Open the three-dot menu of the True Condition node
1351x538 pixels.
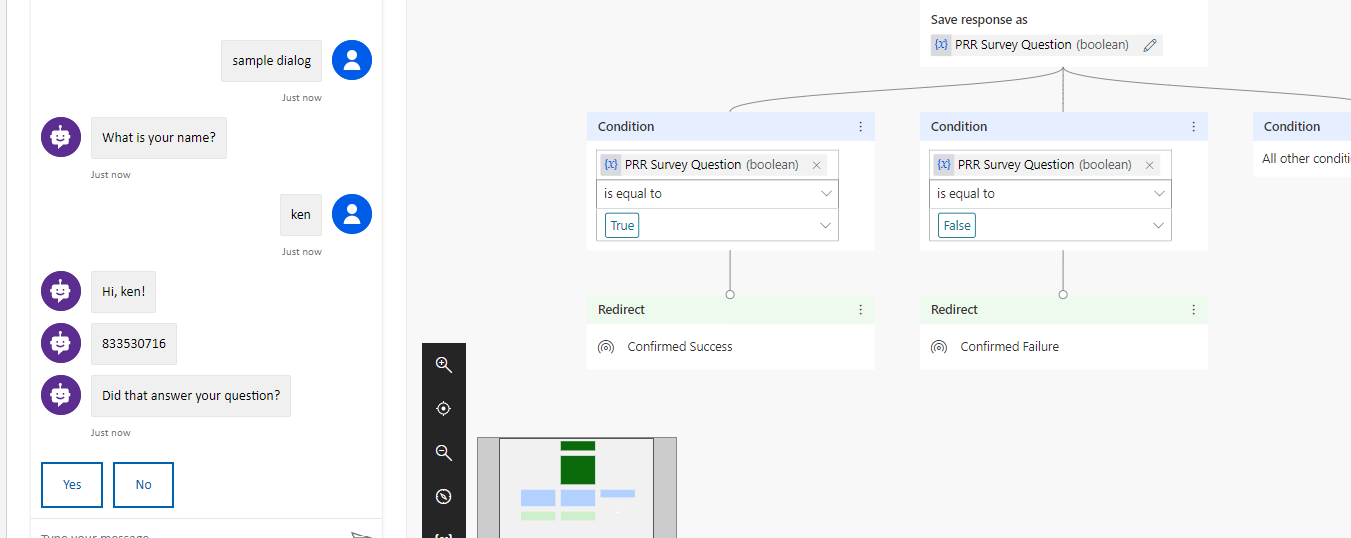click(x=860, y=127)
